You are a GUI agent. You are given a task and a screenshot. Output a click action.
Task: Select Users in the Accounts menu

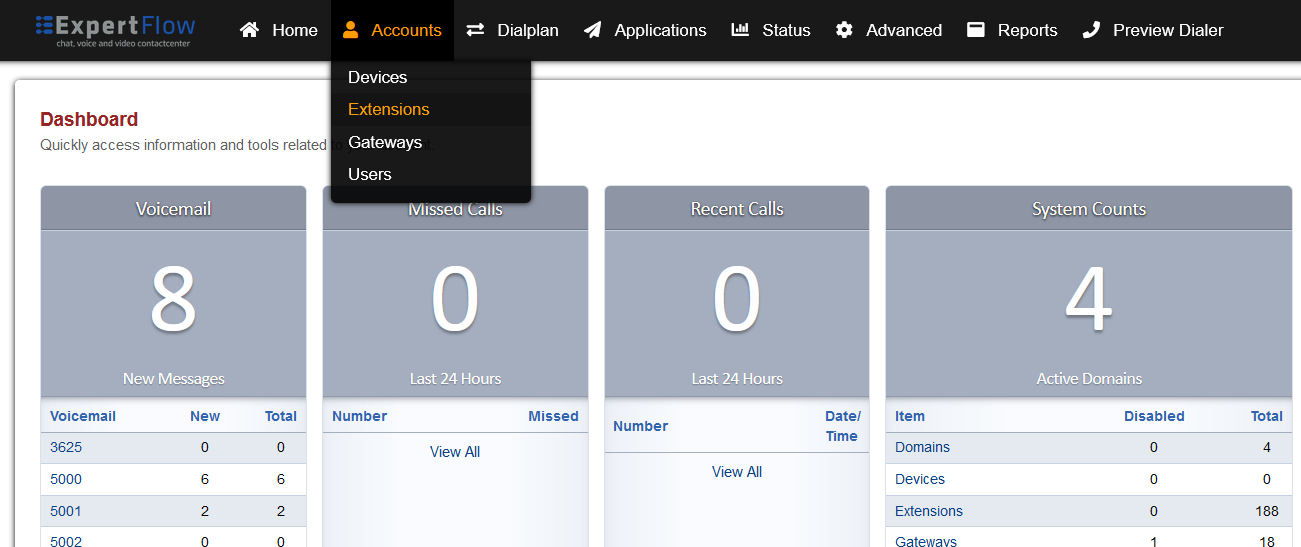pos(369,174)
